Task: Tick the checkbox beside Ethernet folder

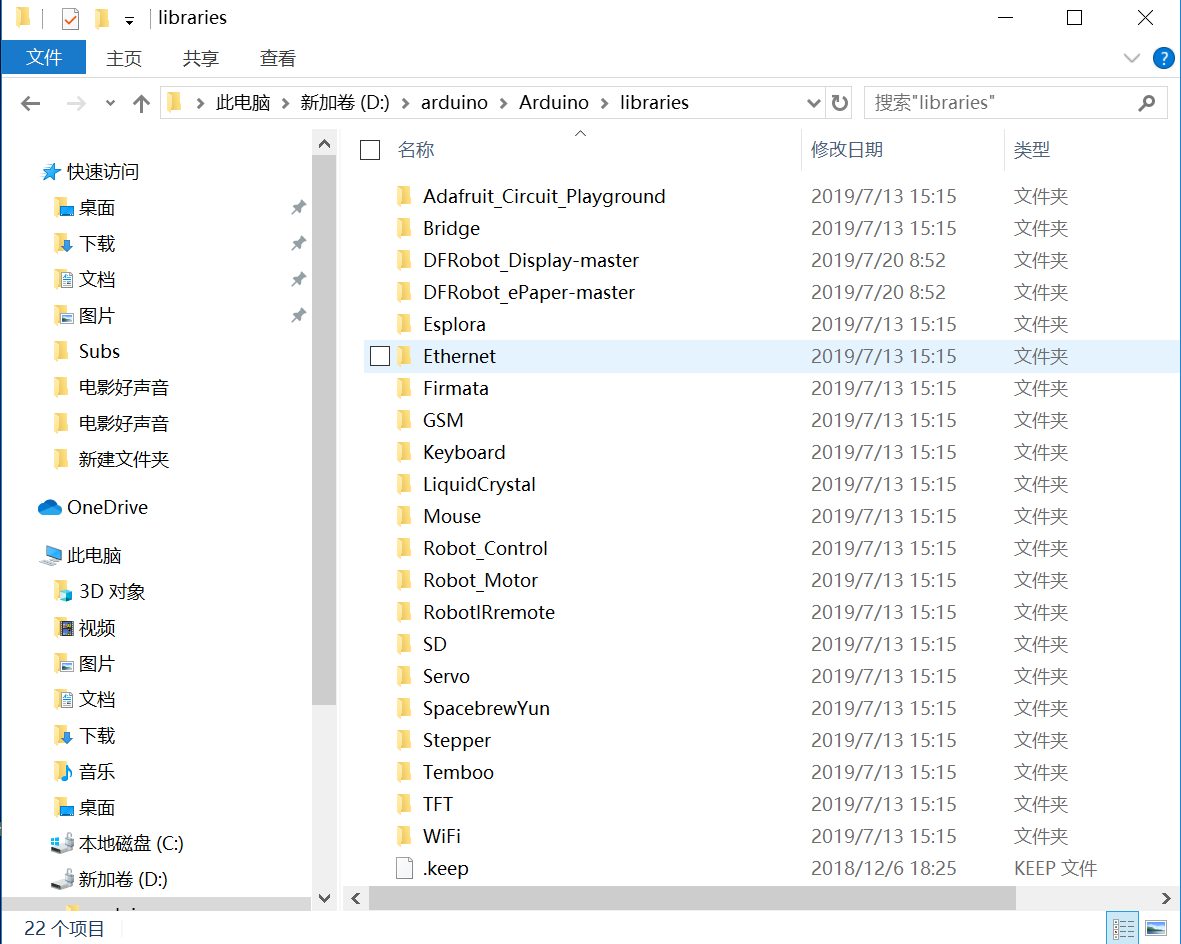Action: (x=380, y=356)
